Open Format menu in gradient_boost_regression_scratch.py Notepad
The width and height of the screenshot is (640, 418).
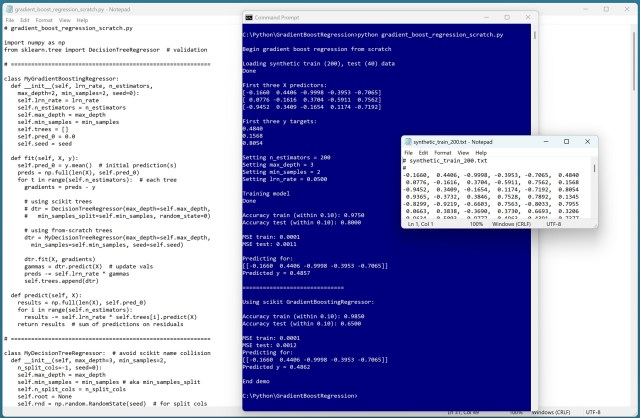point(45,18)
